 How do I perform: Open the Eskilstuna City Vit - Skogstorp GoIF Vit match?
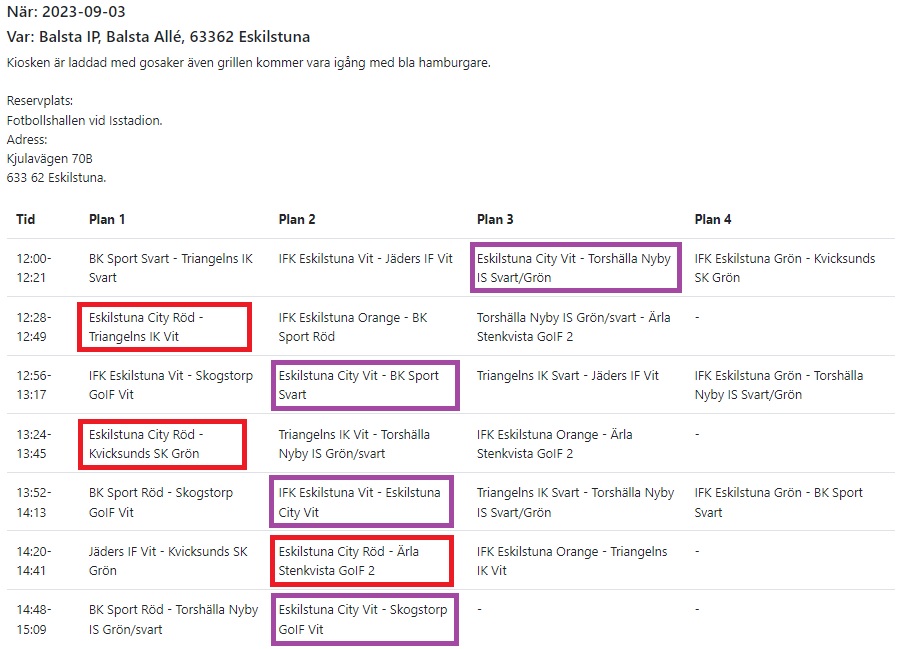click(x=364, y=620)
